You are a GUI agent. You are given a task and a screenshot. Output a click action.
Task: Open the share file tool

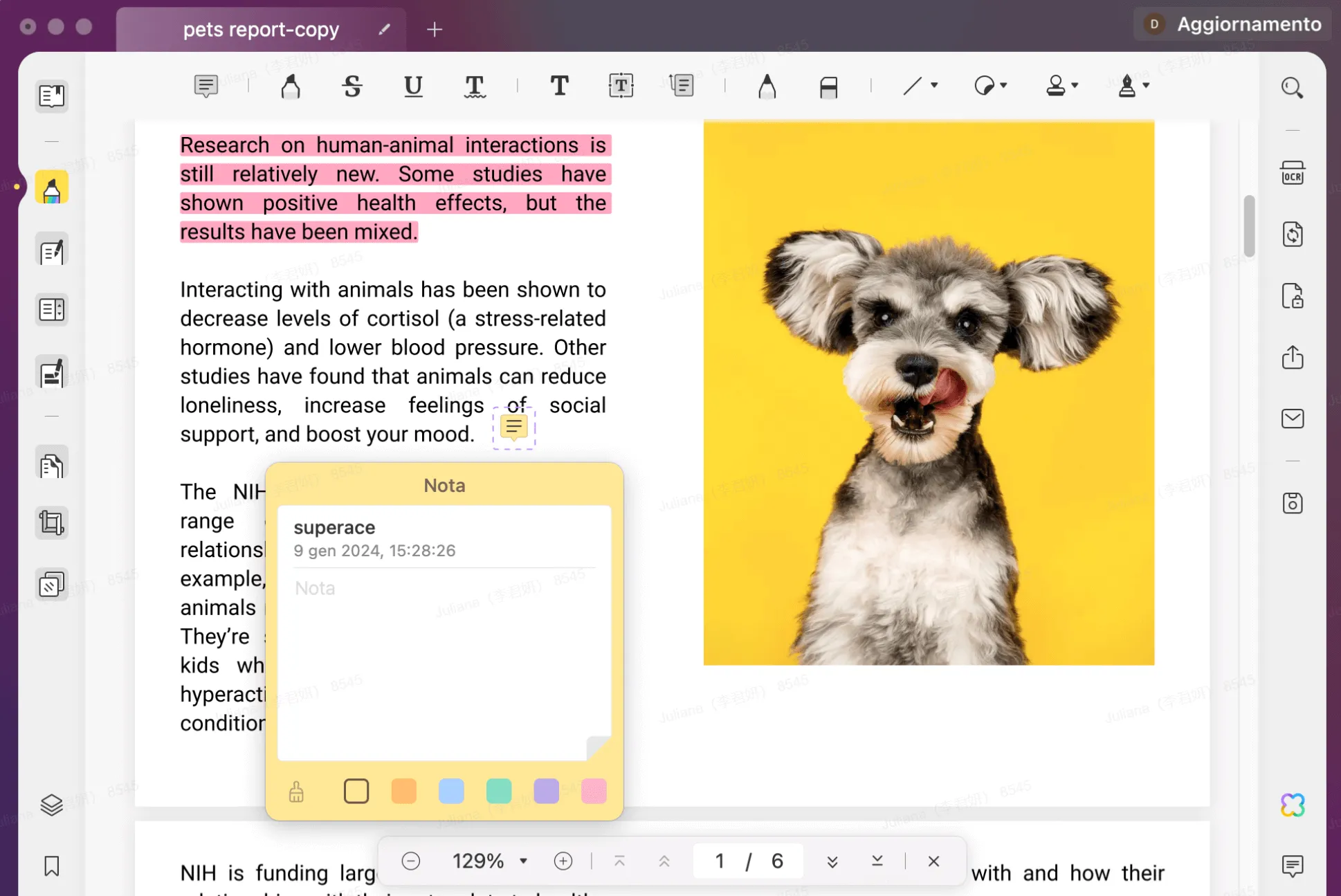coord(1292,357)
